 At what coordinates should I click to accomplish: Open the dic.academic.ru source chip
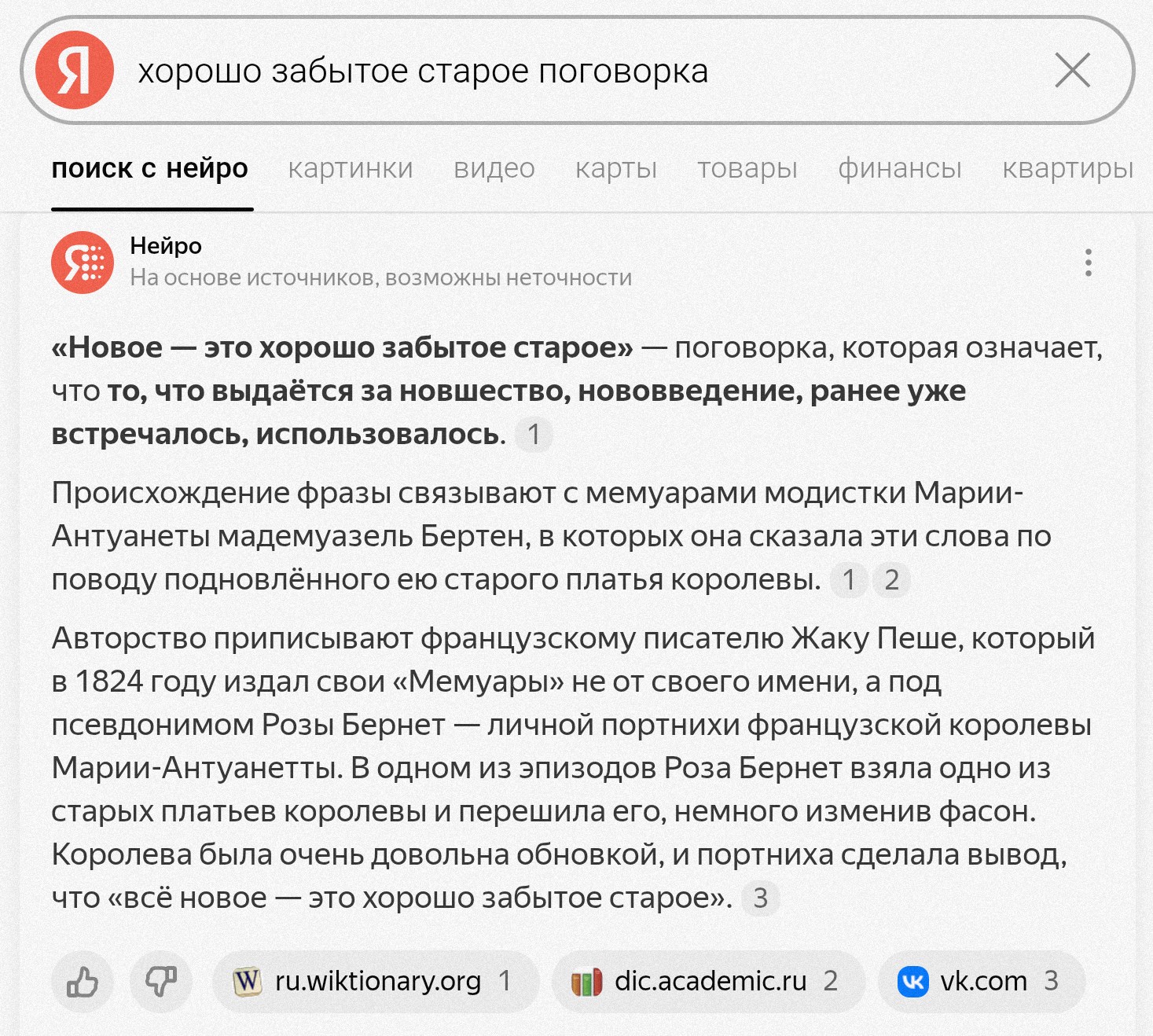click(x=709, y=982)
